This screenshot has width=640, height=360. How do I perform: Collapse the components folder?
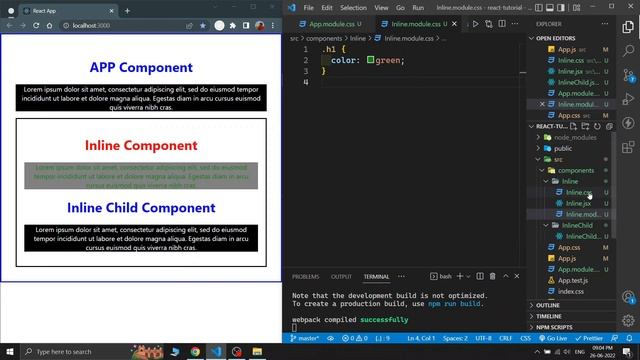[542, 170]
